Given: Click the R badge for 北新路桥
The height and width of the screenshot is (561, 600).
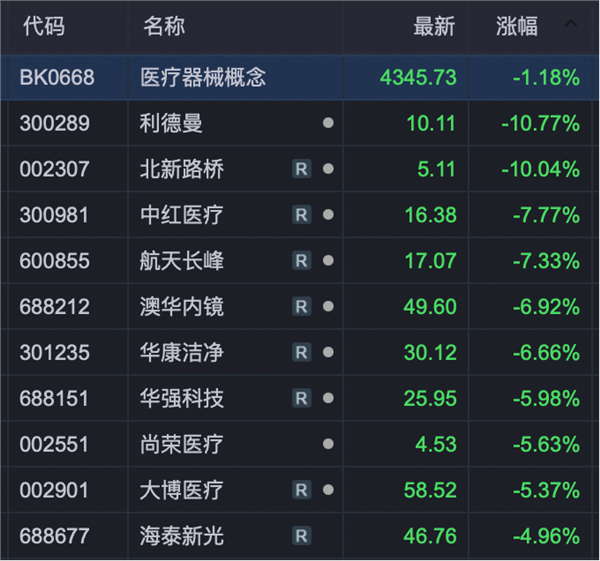Looking at the screenshot, I should coord(302,169).
